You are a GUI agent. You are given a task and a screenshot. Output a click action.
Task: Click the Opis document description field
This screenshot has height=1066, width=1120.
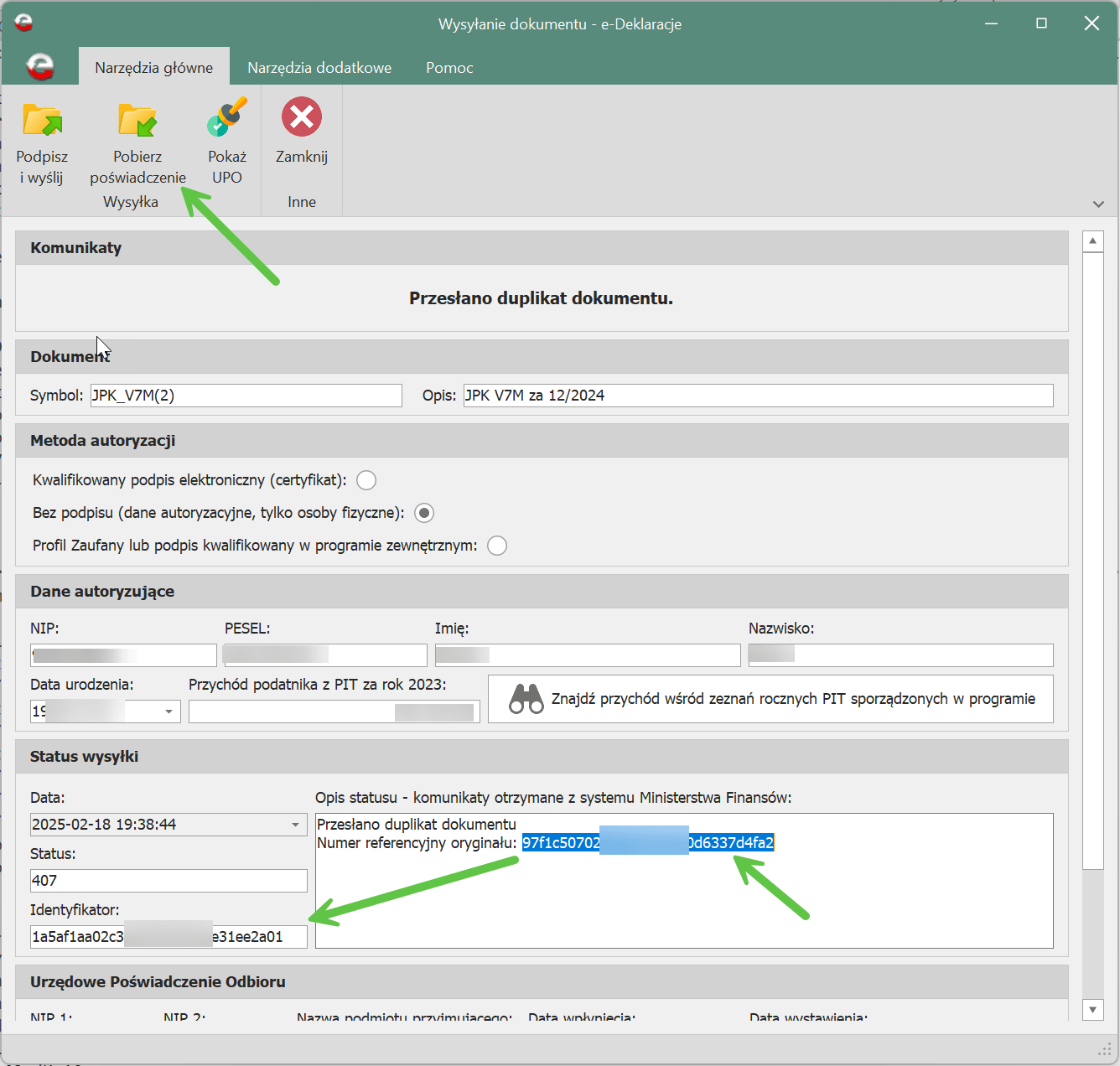(758, 396)
